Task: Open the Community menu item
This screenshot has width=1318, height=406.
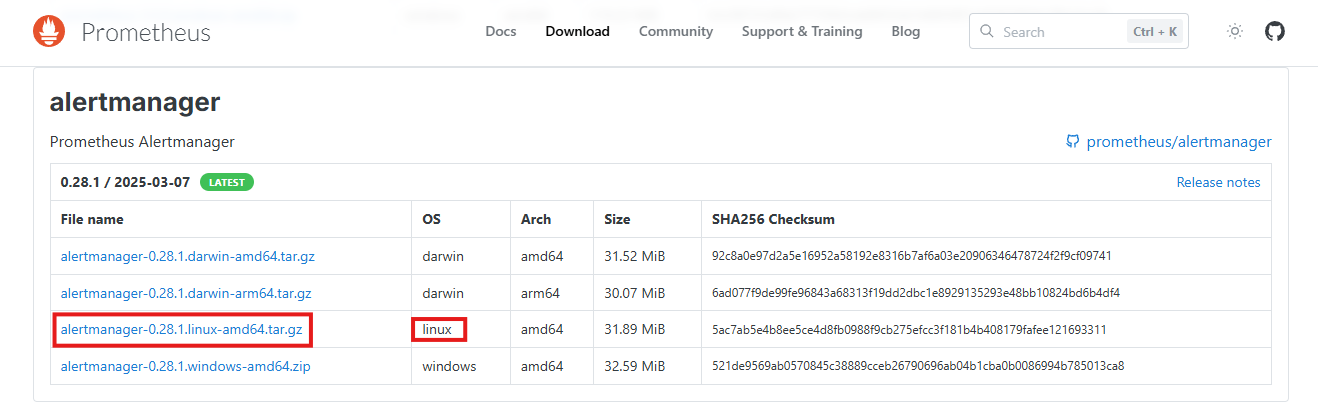Action: [676, 31]
